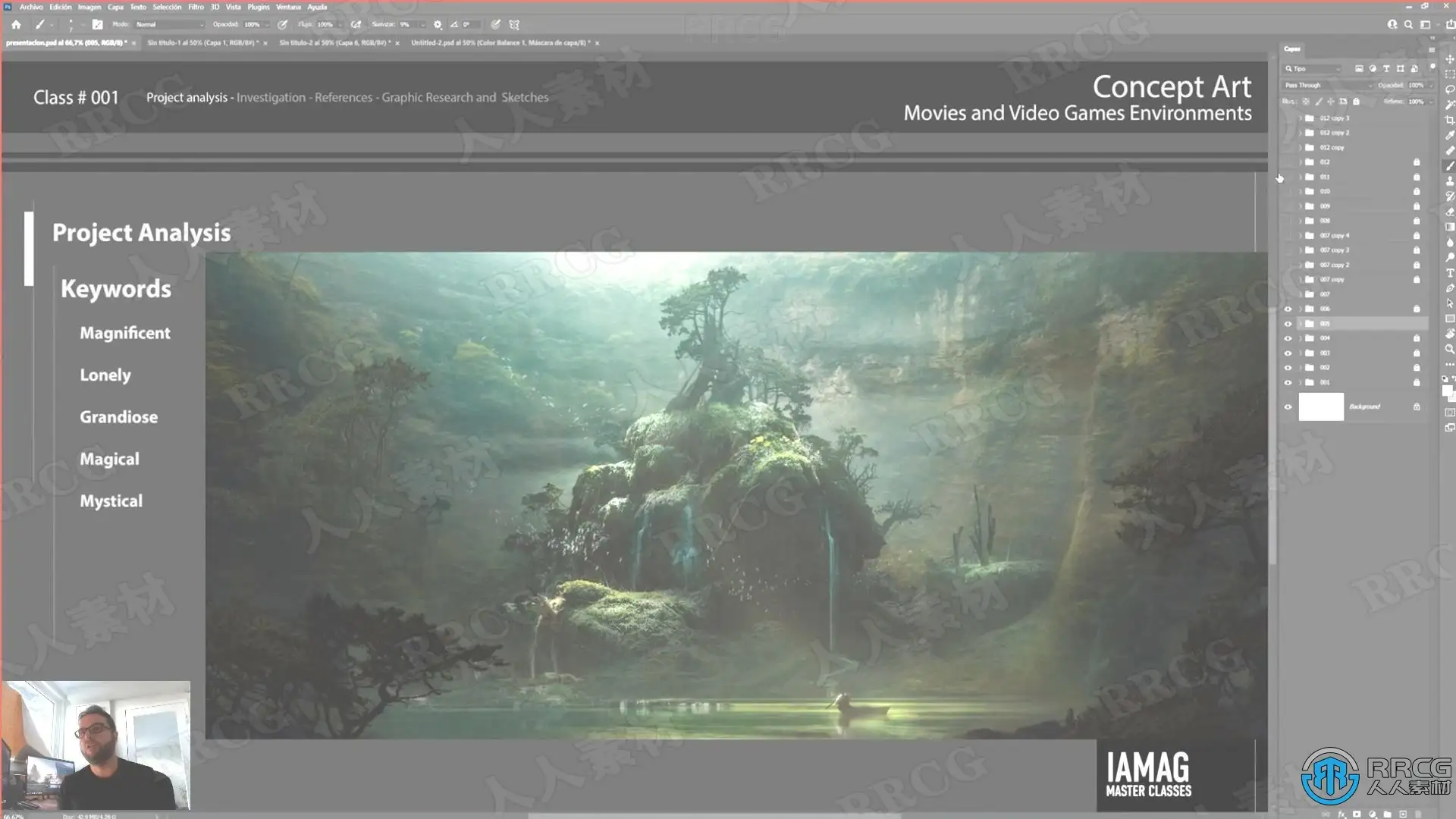Open brush smoothing options gear
Image resolution: width=1456 pixels, height=819 pixels.
click(x=438, y=24)
